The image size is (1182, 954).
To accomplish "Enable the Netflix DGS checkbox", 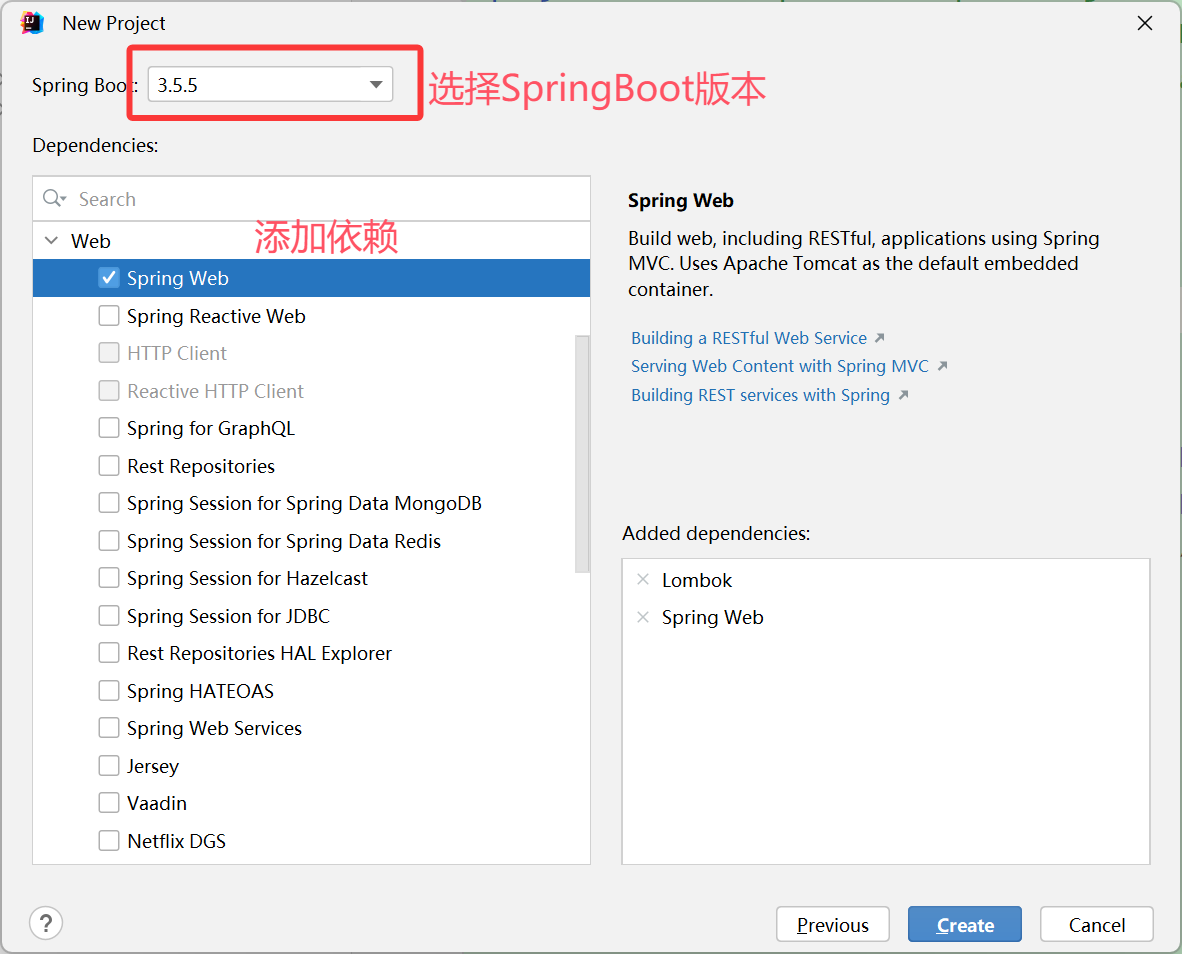I will click(109, 840).
